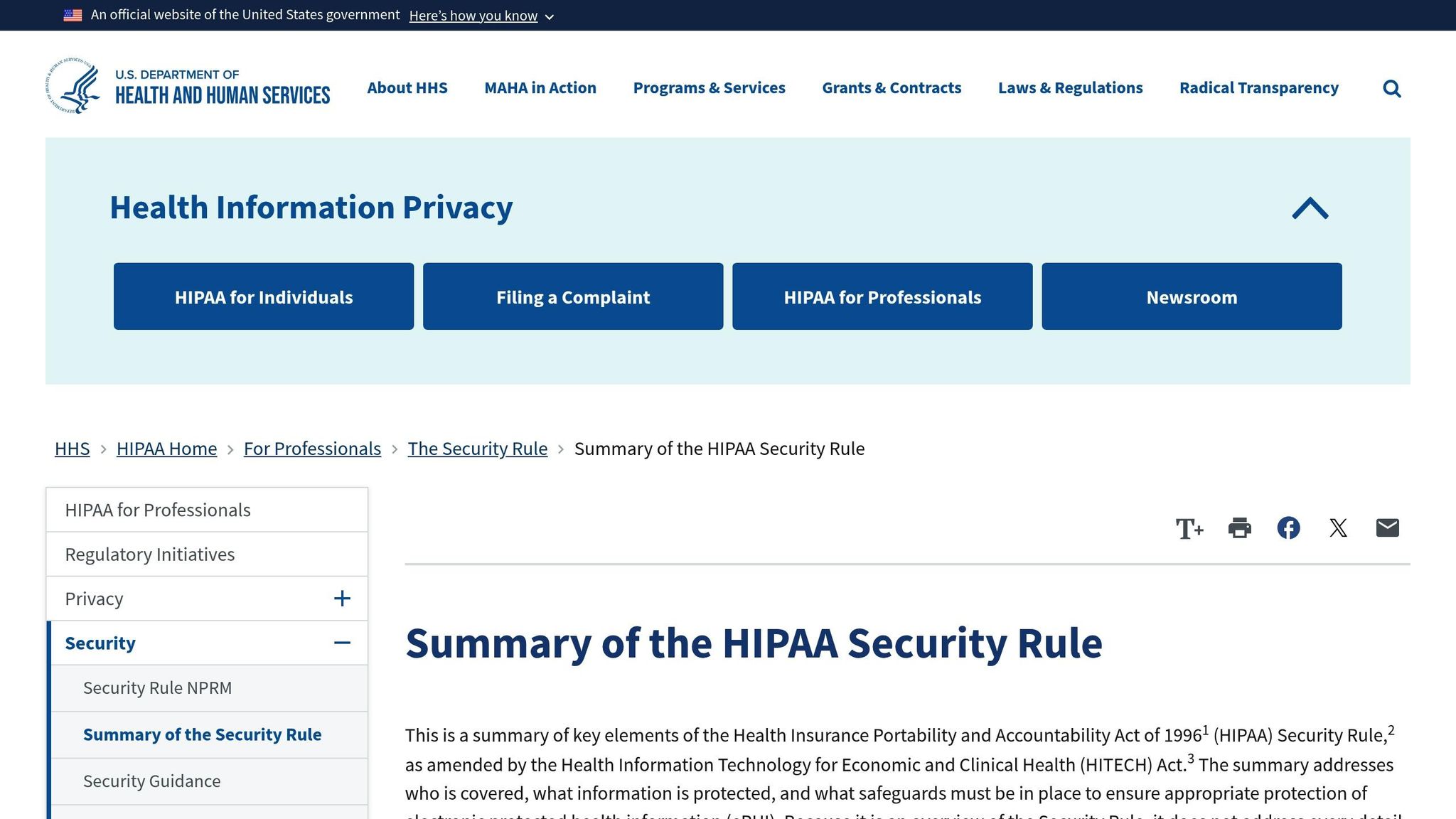The width and height of the screenshot is (1456, 819).
Task: Email this page via envelope icon
Action: [1387, 528]
